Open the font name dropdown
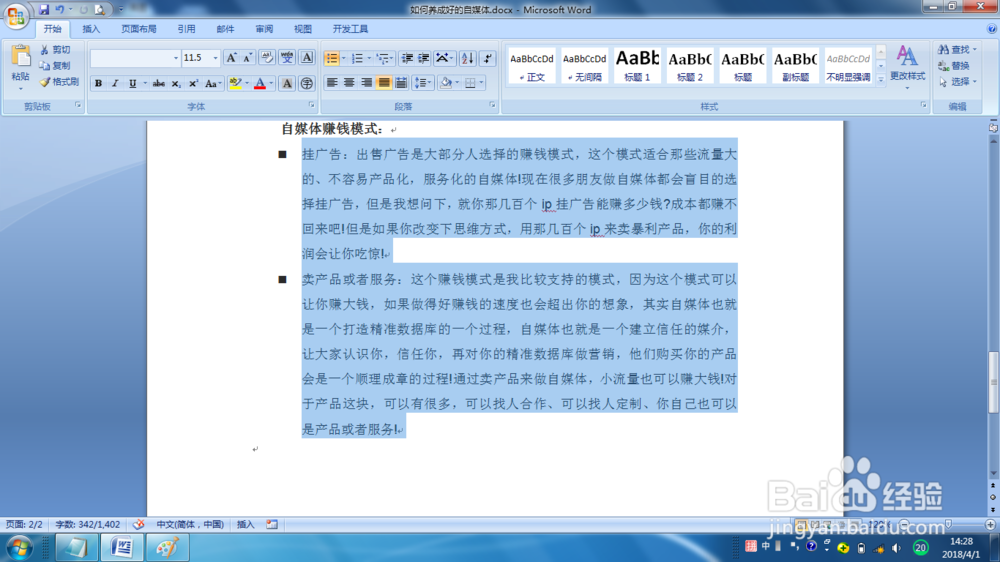 [x=176, y=58]
